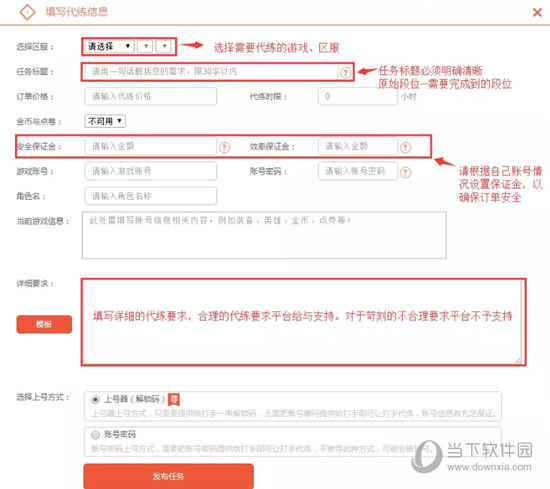
Task: Click the 填写代练信息 title text
Action: pyautogui.click(x=76, y=12)
